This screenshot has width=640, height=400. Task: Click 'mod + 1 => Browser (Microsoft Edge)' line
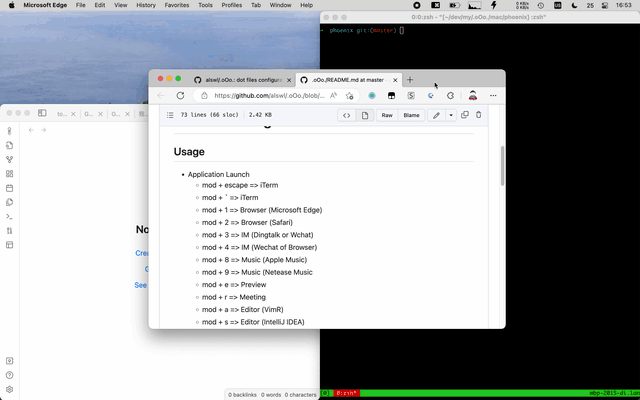coord(262,210)
